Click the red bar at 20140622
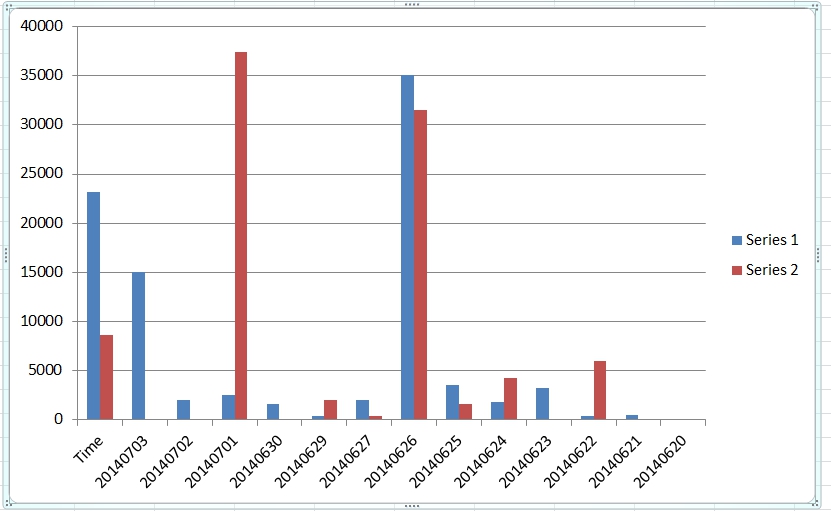The width and height of the screenshot is (831, 511). point(600,390)
